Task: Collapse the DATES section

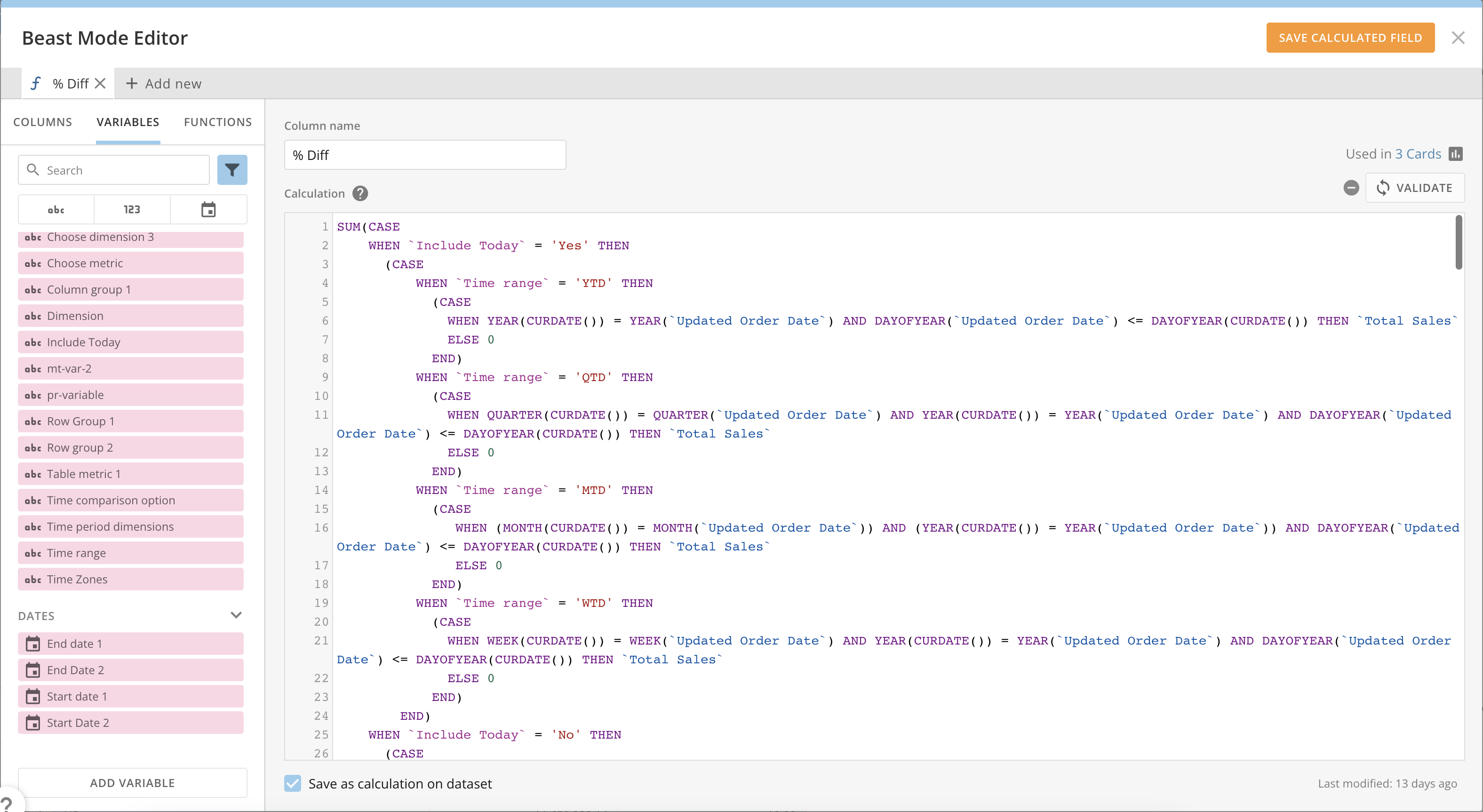Action: [x=236, y=614]
